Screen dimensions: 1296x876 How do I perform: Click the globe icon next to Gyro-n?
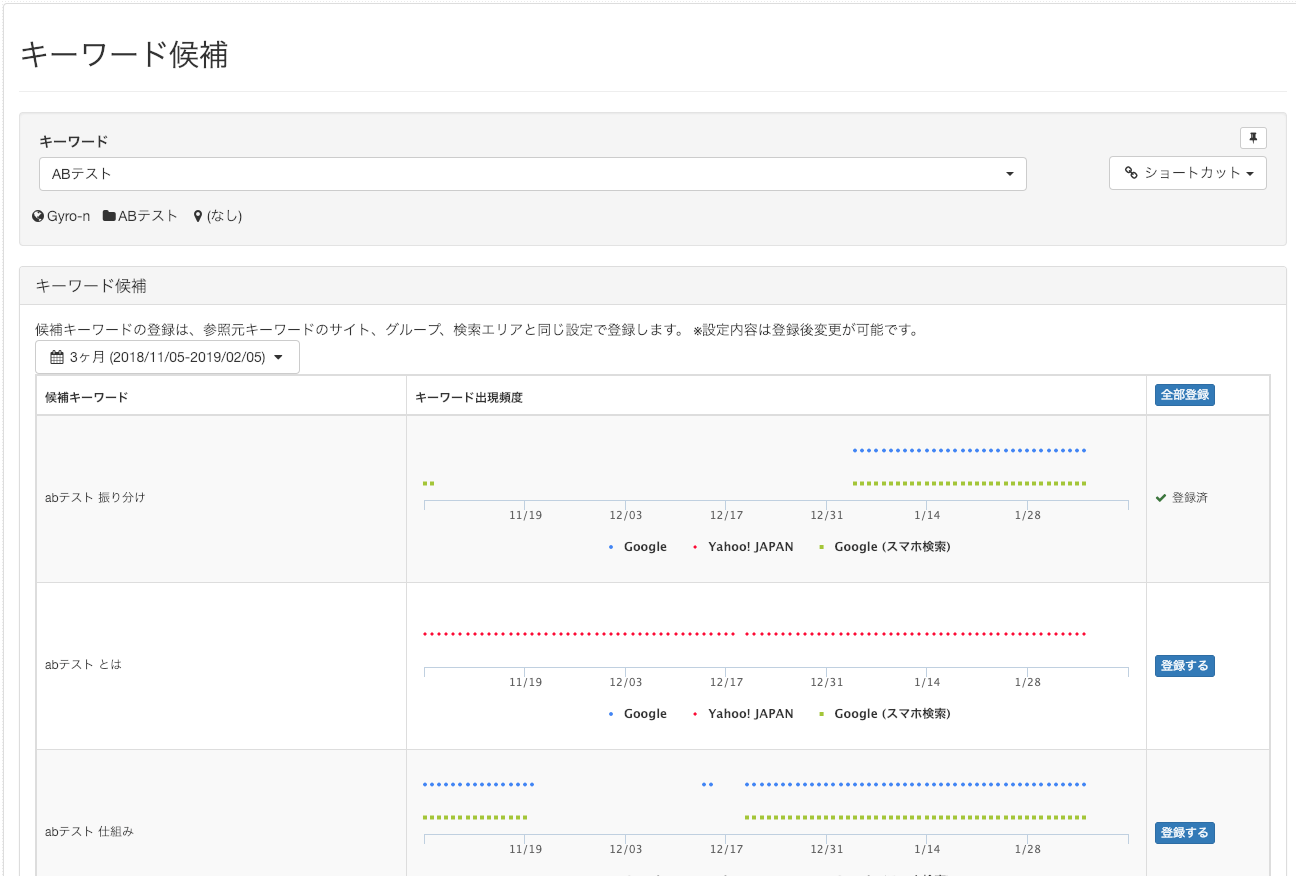tap(38, 216)
